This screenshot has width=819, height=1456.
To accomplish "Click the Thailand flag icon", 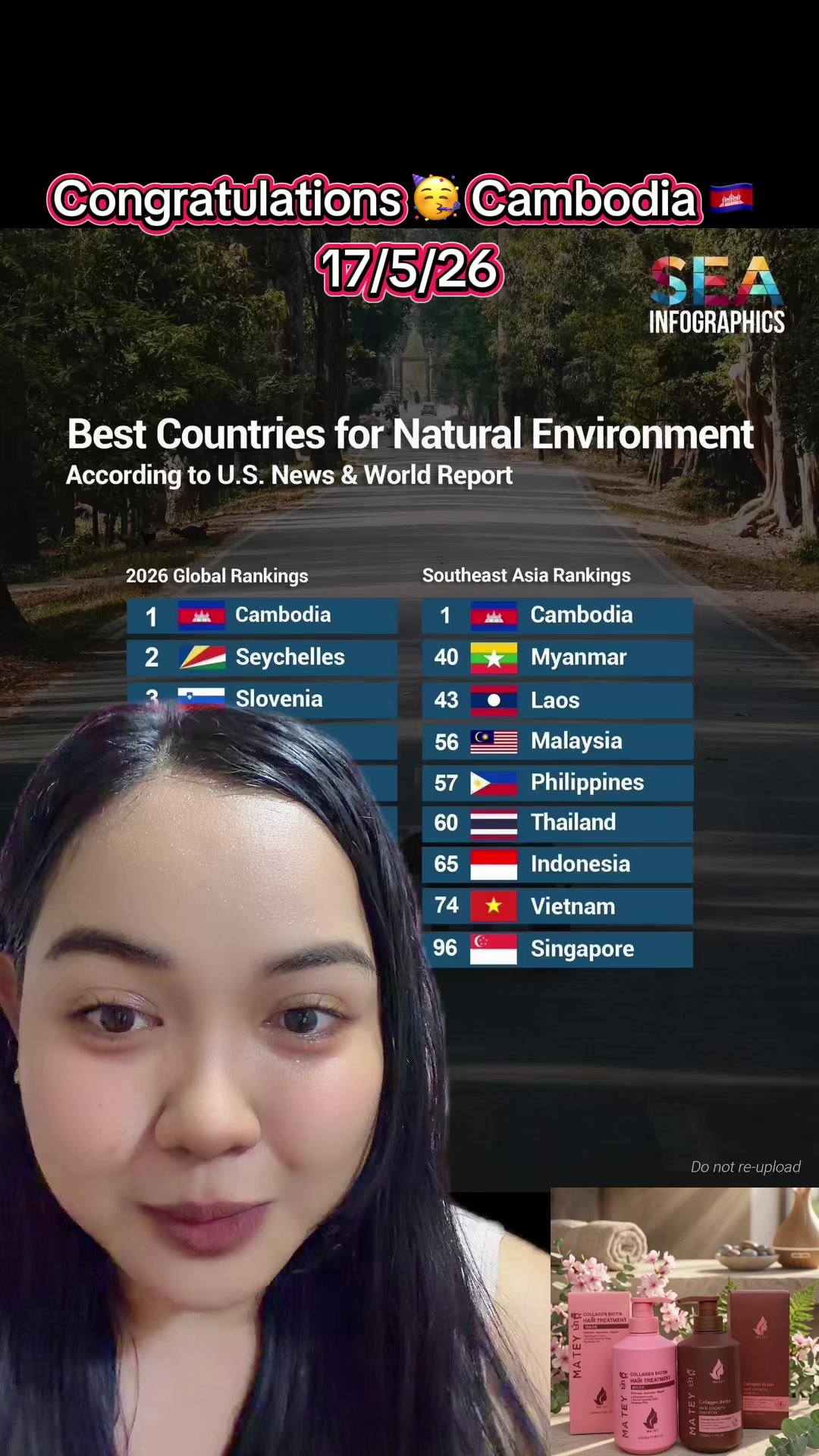I will 494,824.
